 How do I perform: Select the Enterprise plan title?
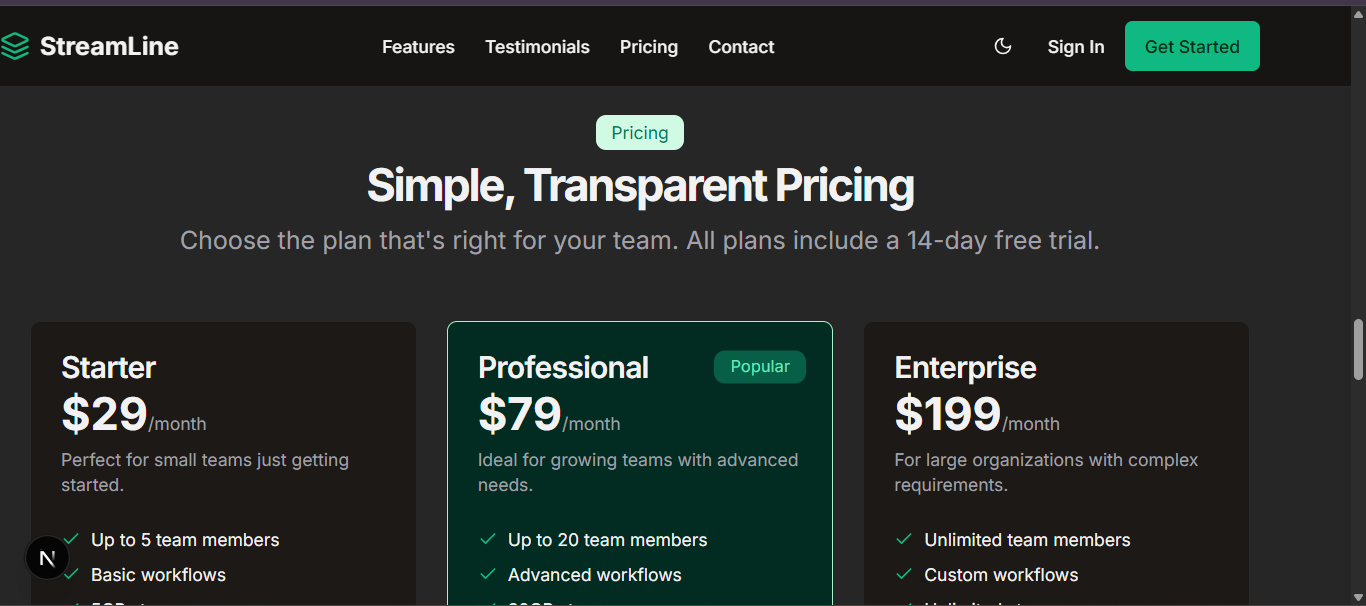point(965,368)
